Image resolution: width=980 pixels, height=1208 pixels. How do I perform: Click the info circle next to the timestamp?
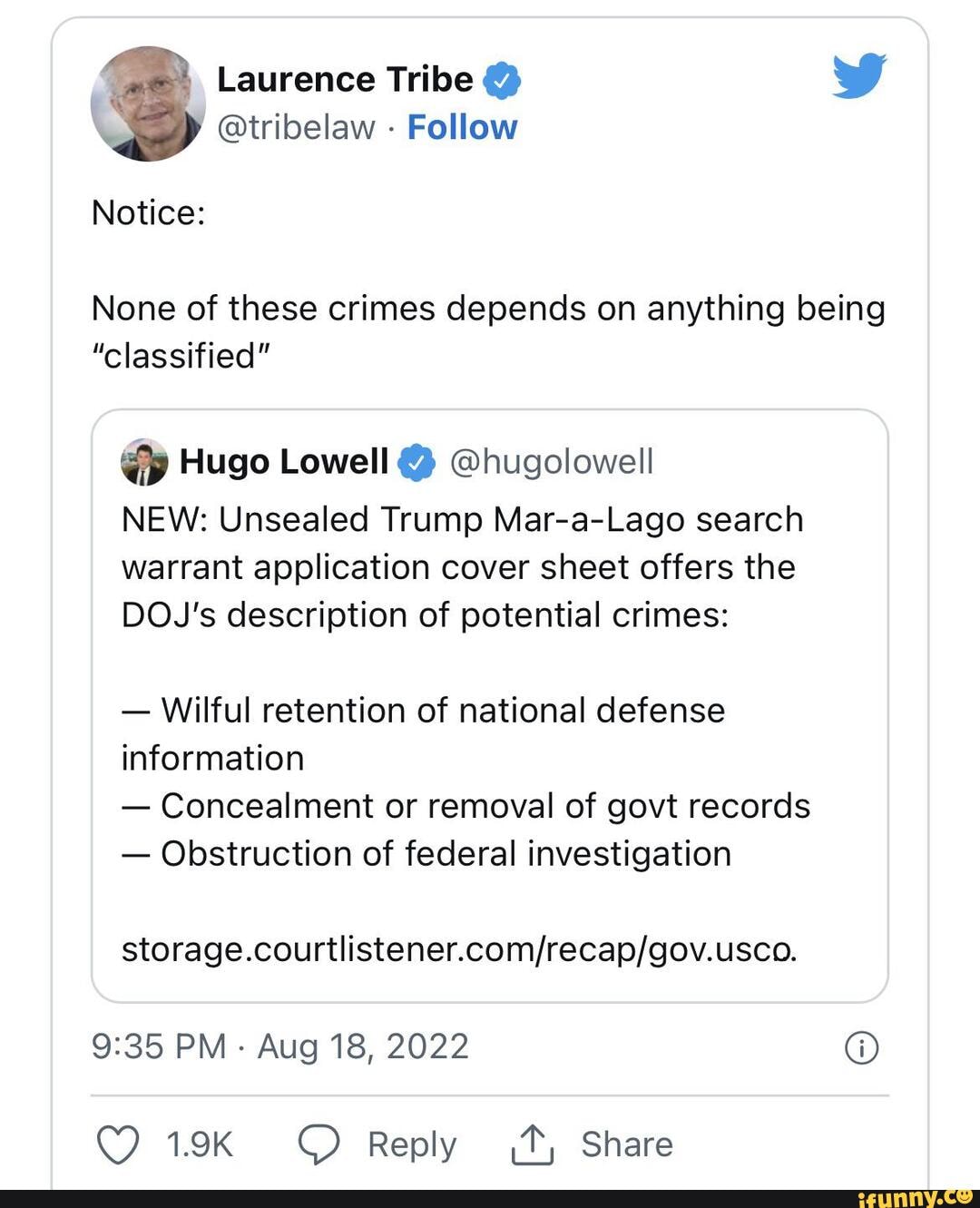coord(860,1046)
